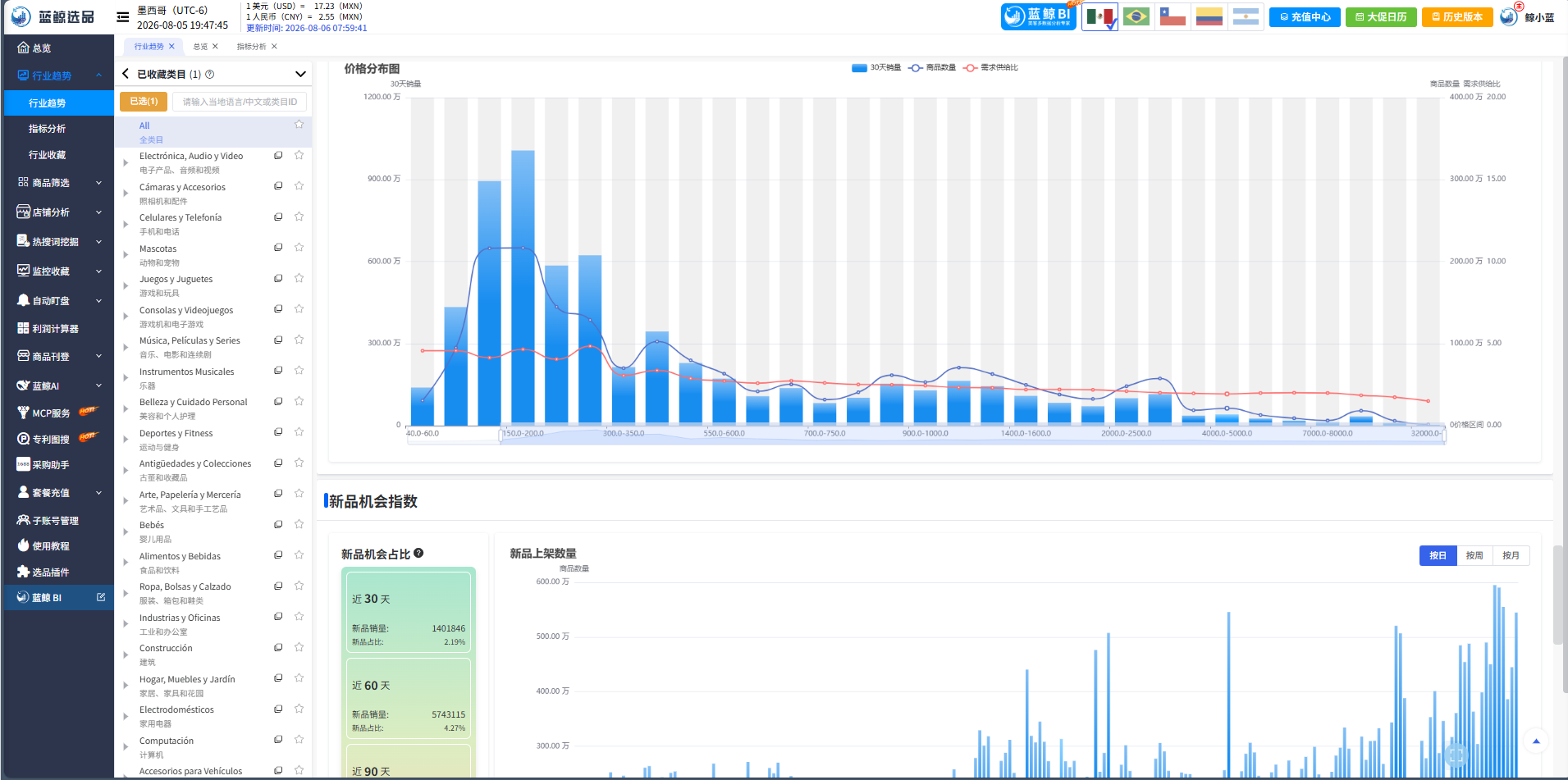Image resolution: width=1568 pixels, height=780 pixels.
Task: Switch to the 指标分析 tab
Action: 251,47
